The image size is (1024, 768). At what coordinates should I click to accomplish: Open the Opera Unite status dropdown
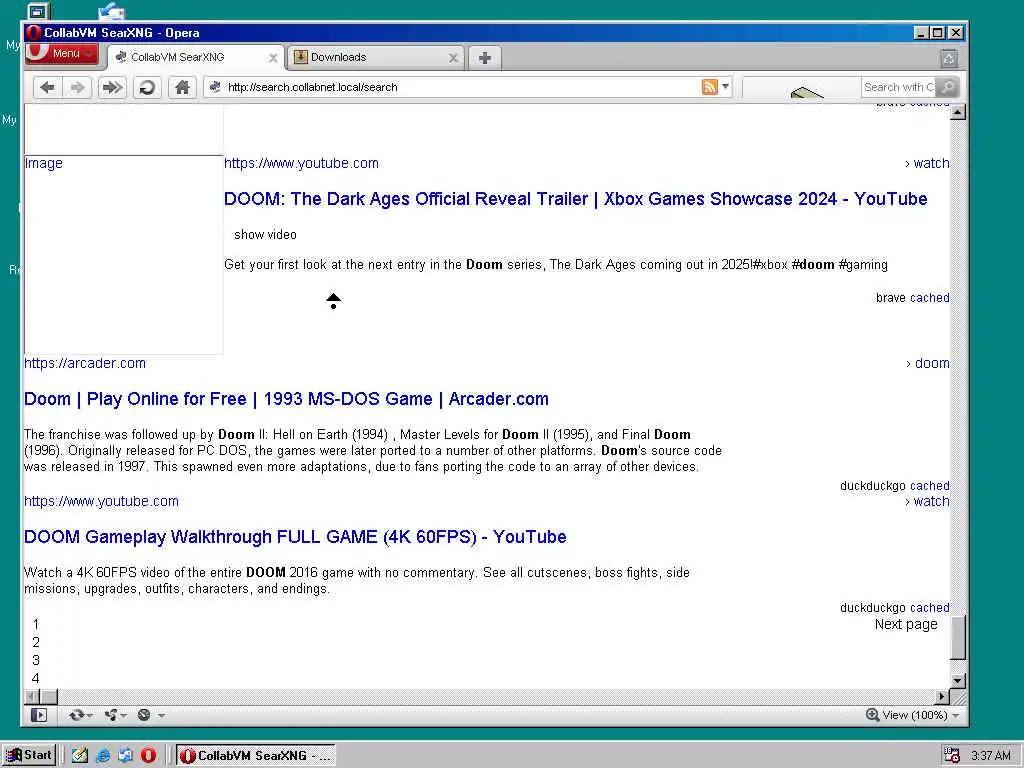(116, 715)
